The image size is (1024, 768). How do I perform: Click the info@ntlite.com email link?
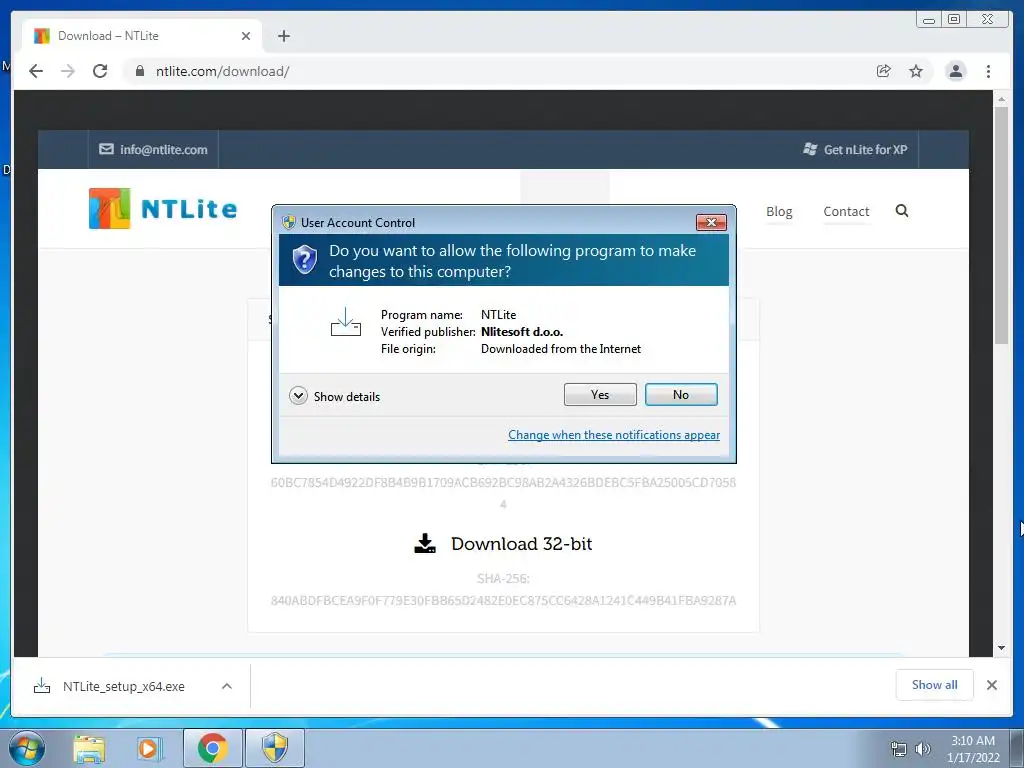click(153, 150)
